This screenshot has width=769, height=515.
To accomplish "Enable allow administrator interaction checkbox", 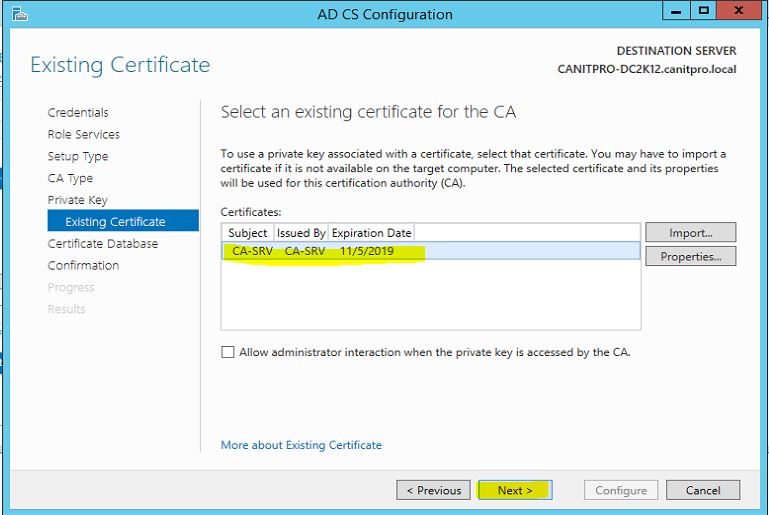I will 228,352.
